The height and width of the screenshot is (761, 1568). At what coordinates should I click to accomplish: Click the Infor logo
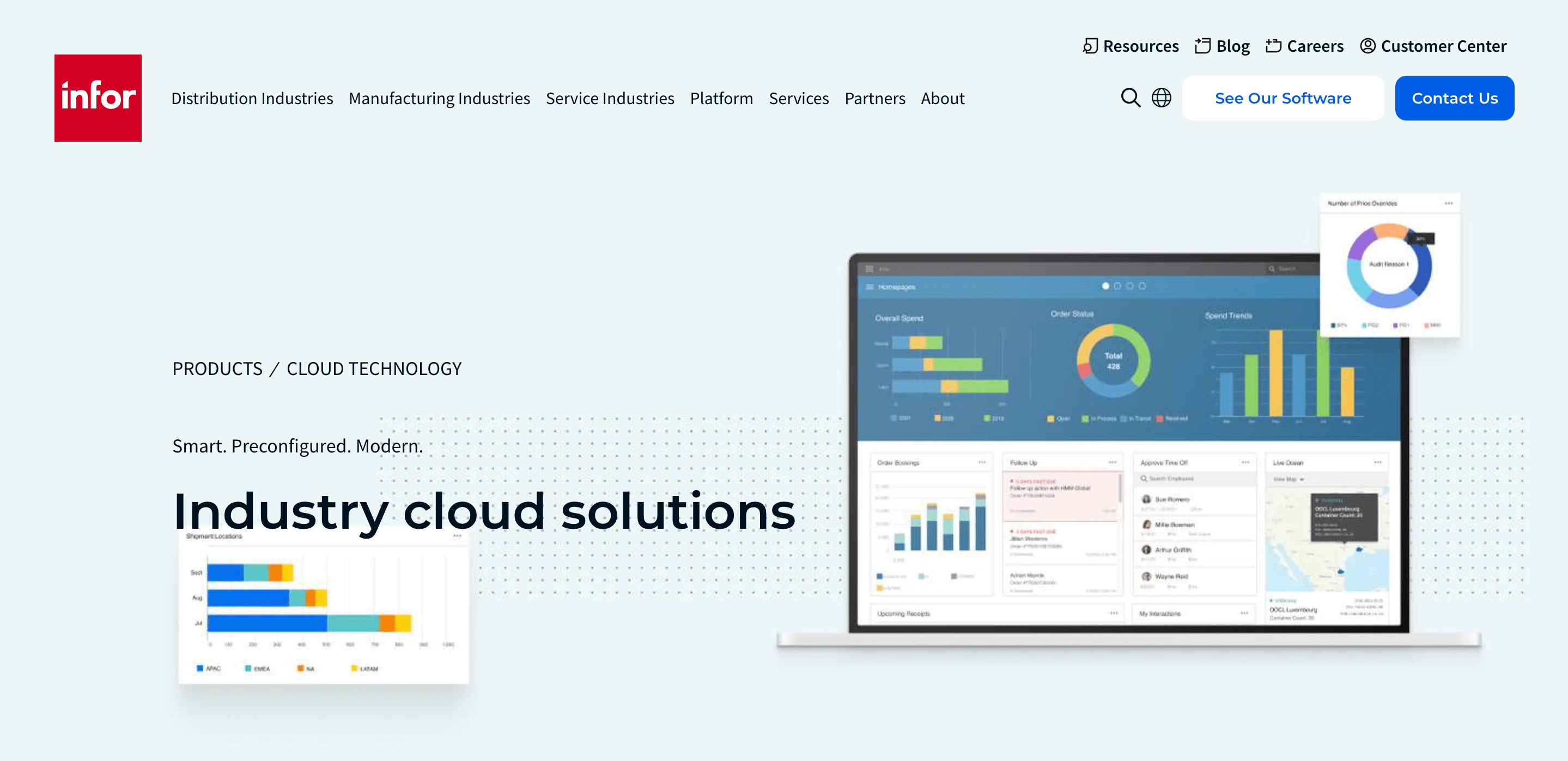pyautogui.click(x=98, y=98)
